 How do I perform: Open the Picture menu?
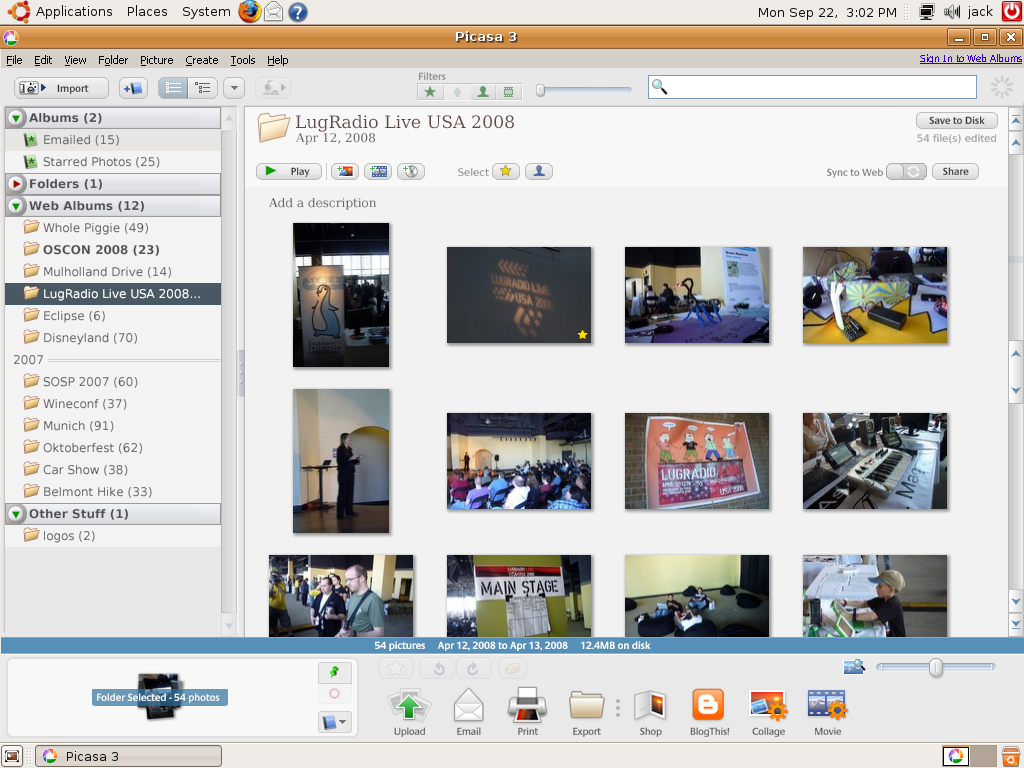click(x=156, y=60)
